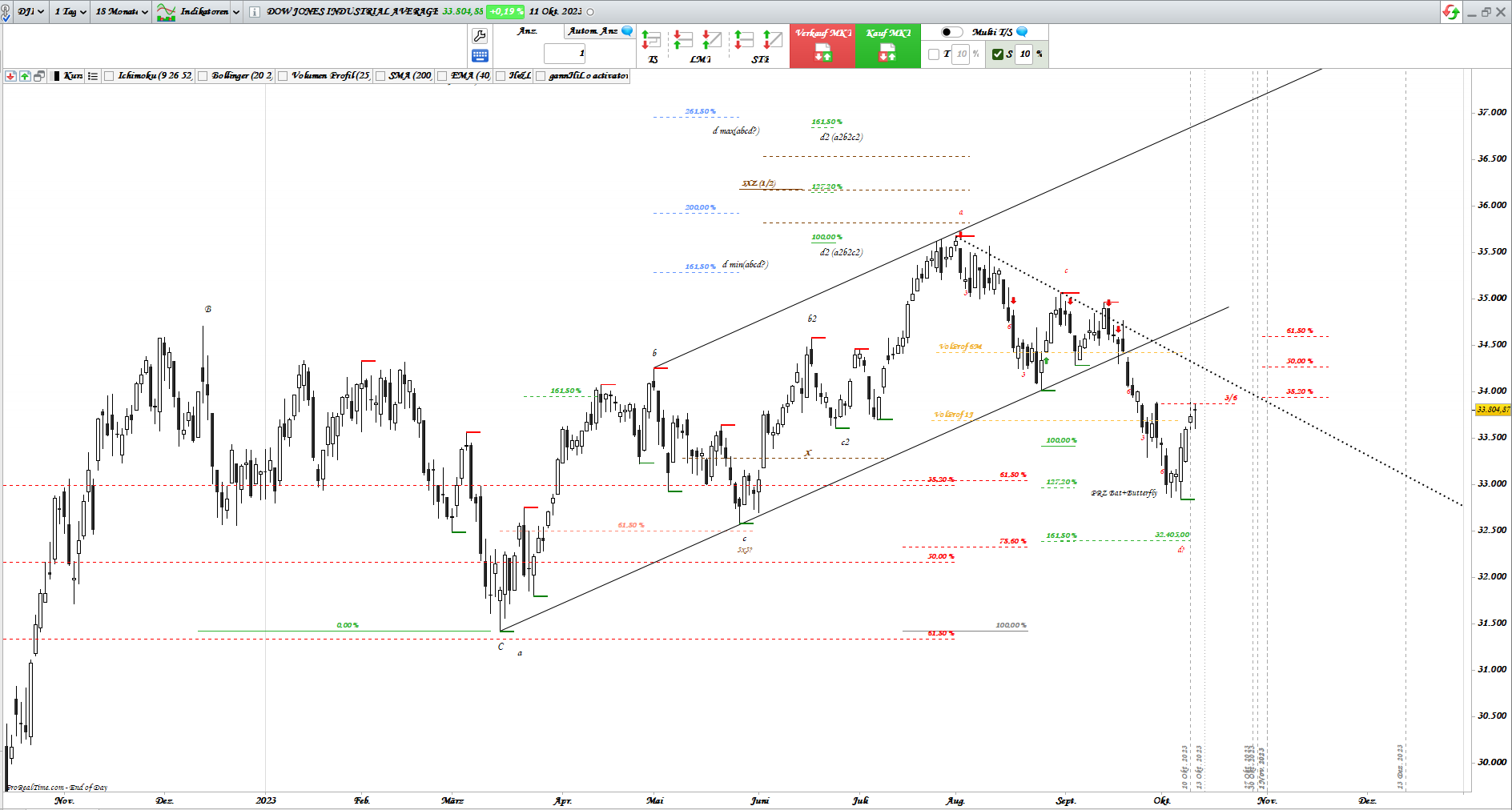Click the Indikatoren button label
Image resolution: width=1512 pixels, height=810 pixels.
(204, 12)
